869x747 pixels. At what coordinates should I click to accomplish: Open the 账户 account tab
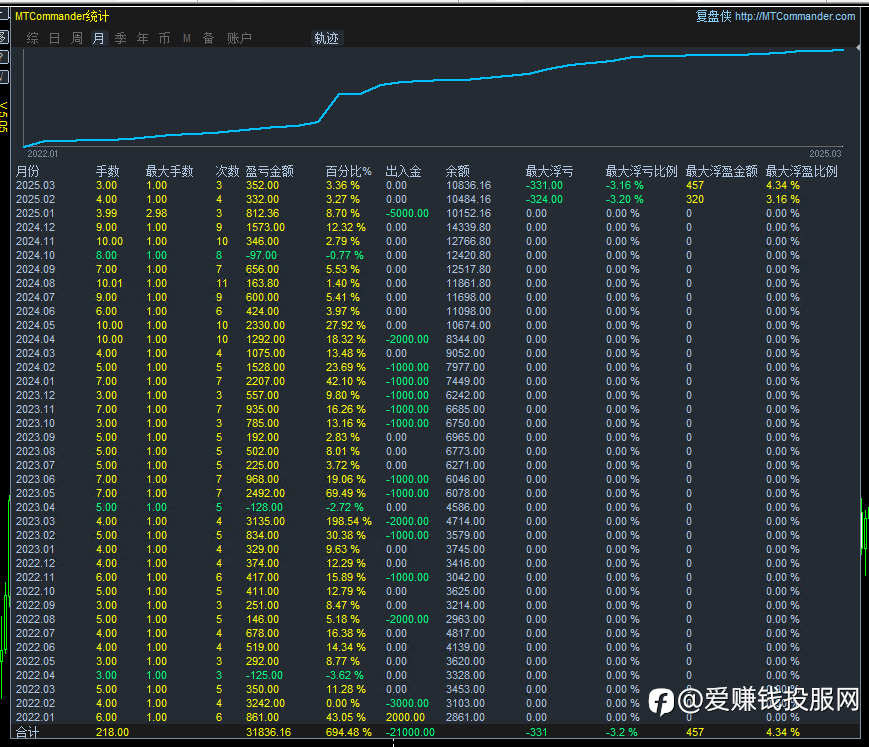[239, 38]
